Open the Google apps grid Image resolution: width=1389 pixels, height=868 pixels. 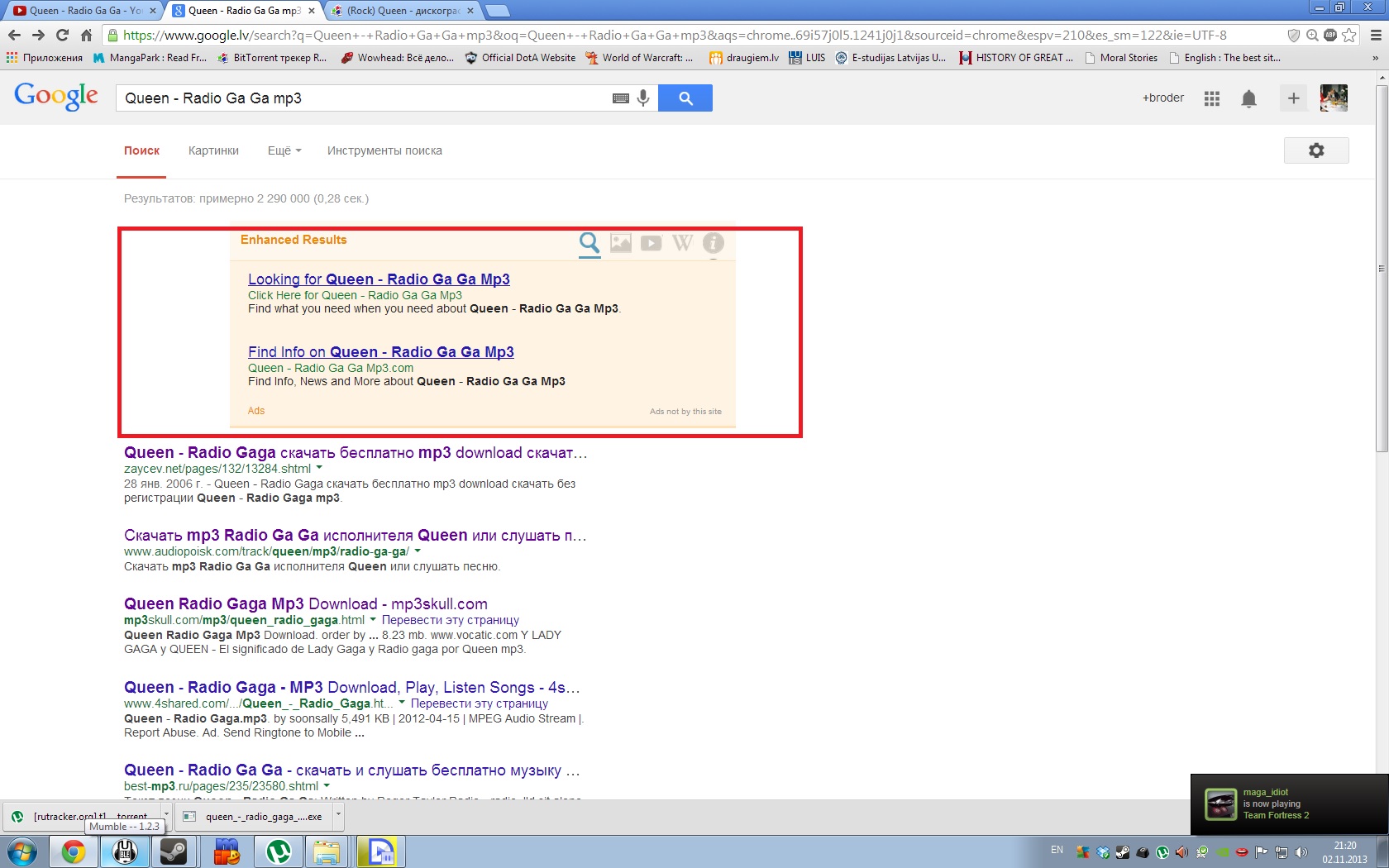click(1212, 98)
